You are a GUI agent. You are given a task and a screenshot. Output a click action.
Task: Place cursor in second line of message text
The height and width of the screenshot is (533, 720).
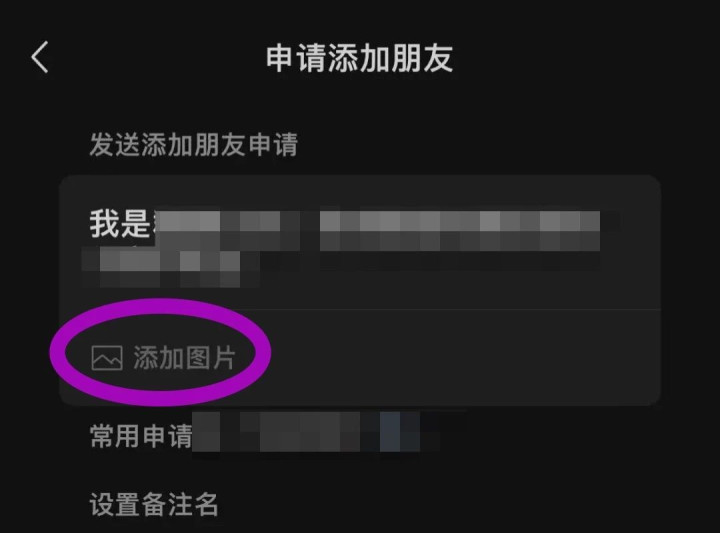click(x=170, y=267)
